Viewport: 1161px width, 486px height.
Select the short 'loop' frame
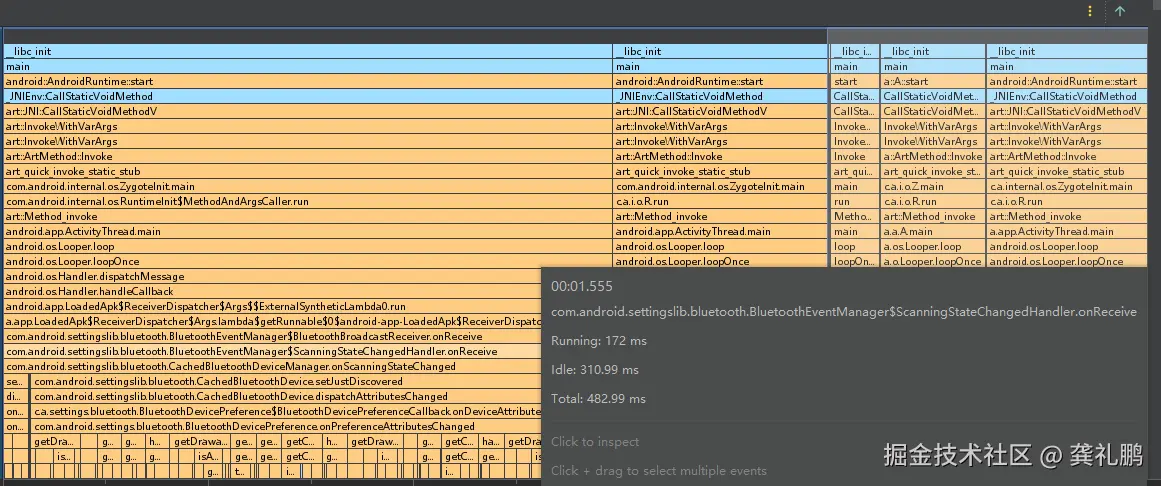(x=855, y=247)
